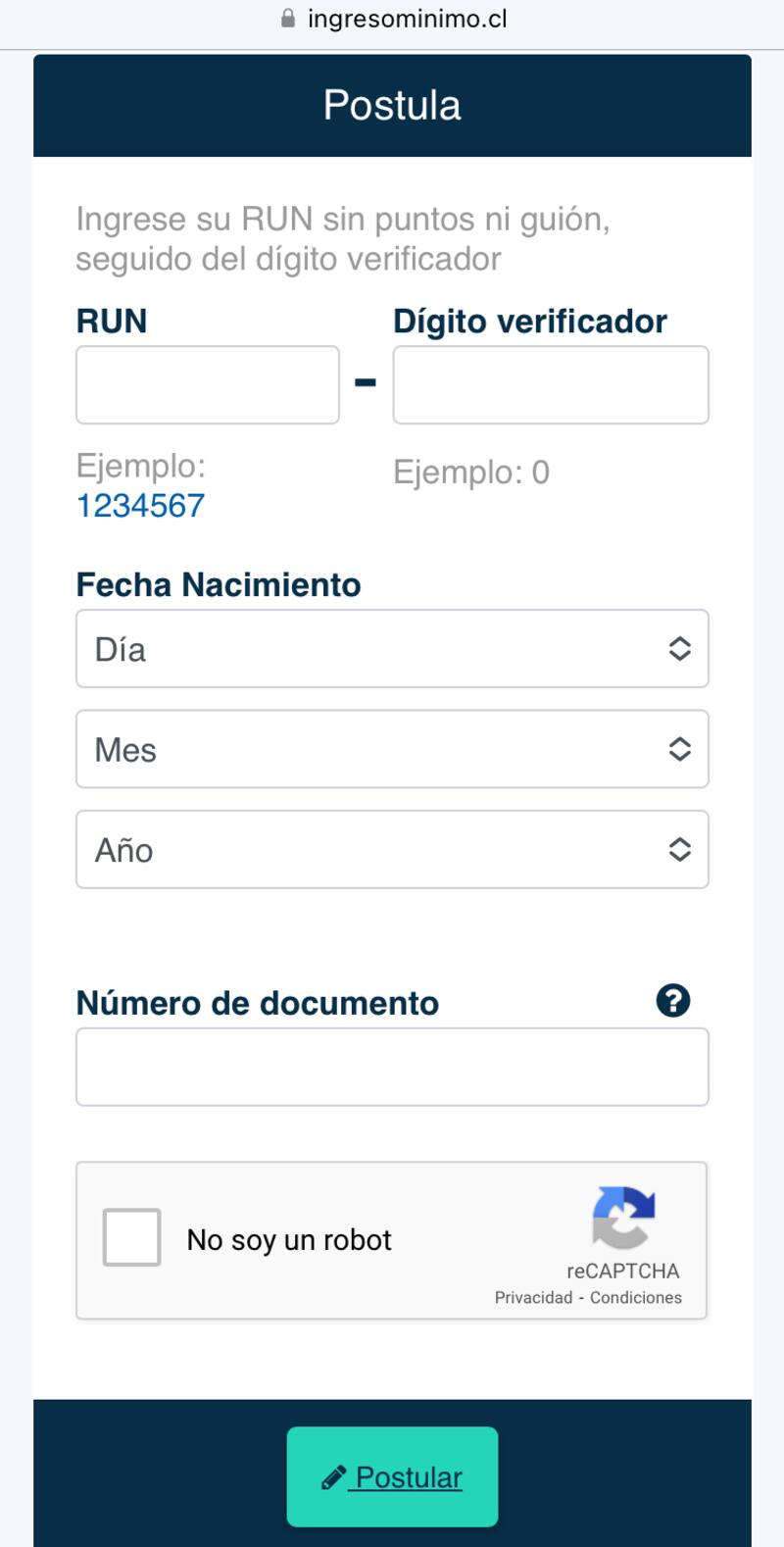784x1547 pixels.
Task: Click the reCAPTCHA logo icon
Action: click(x=623, y=1219)
